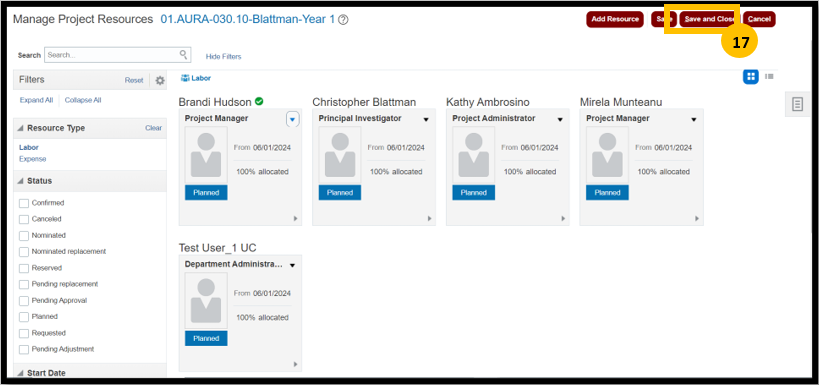Click Christopher Blattman's avatar image
819x385 pixels.
pos(340,155)
